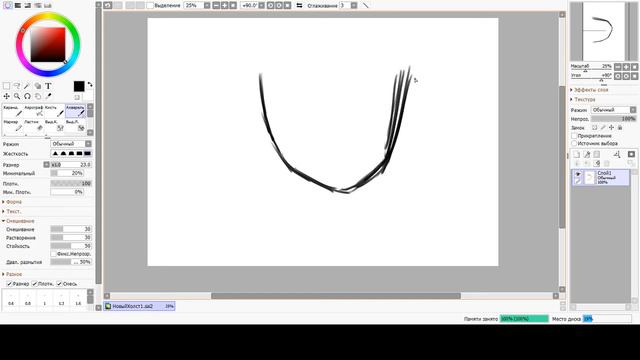Click the horizontal canvas scrollbar
The width and height of the screenshot is (640, 360).
point(336,296)
